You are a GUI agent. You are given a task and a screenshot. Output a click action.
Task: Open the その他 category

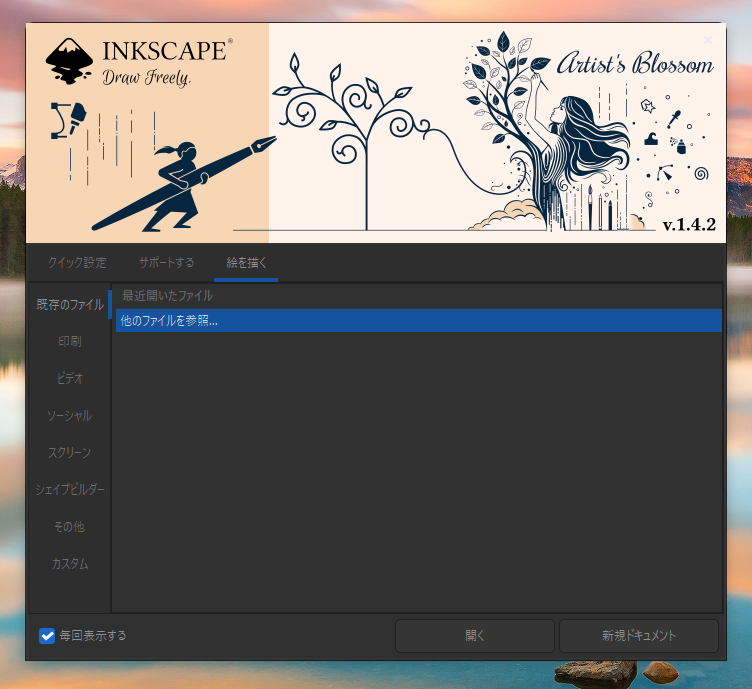click(69, 526)
